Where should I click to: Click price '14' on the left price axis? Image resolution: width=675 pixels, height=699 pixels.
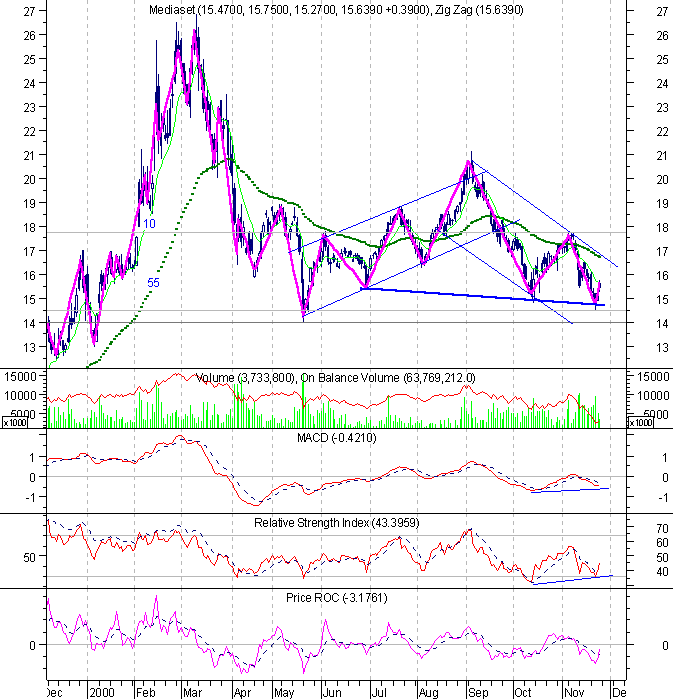pyautogui.click(x=29, y=323)
